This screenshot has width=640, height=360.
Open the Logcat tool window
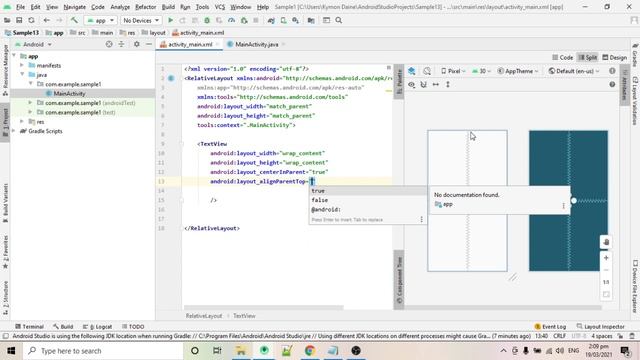97,327
